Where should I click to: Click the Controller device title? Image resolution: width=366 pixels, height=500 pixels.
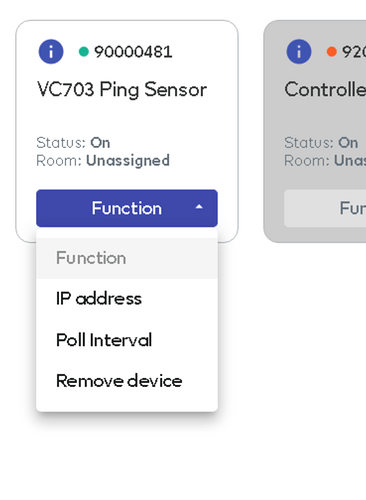point(325,90)
